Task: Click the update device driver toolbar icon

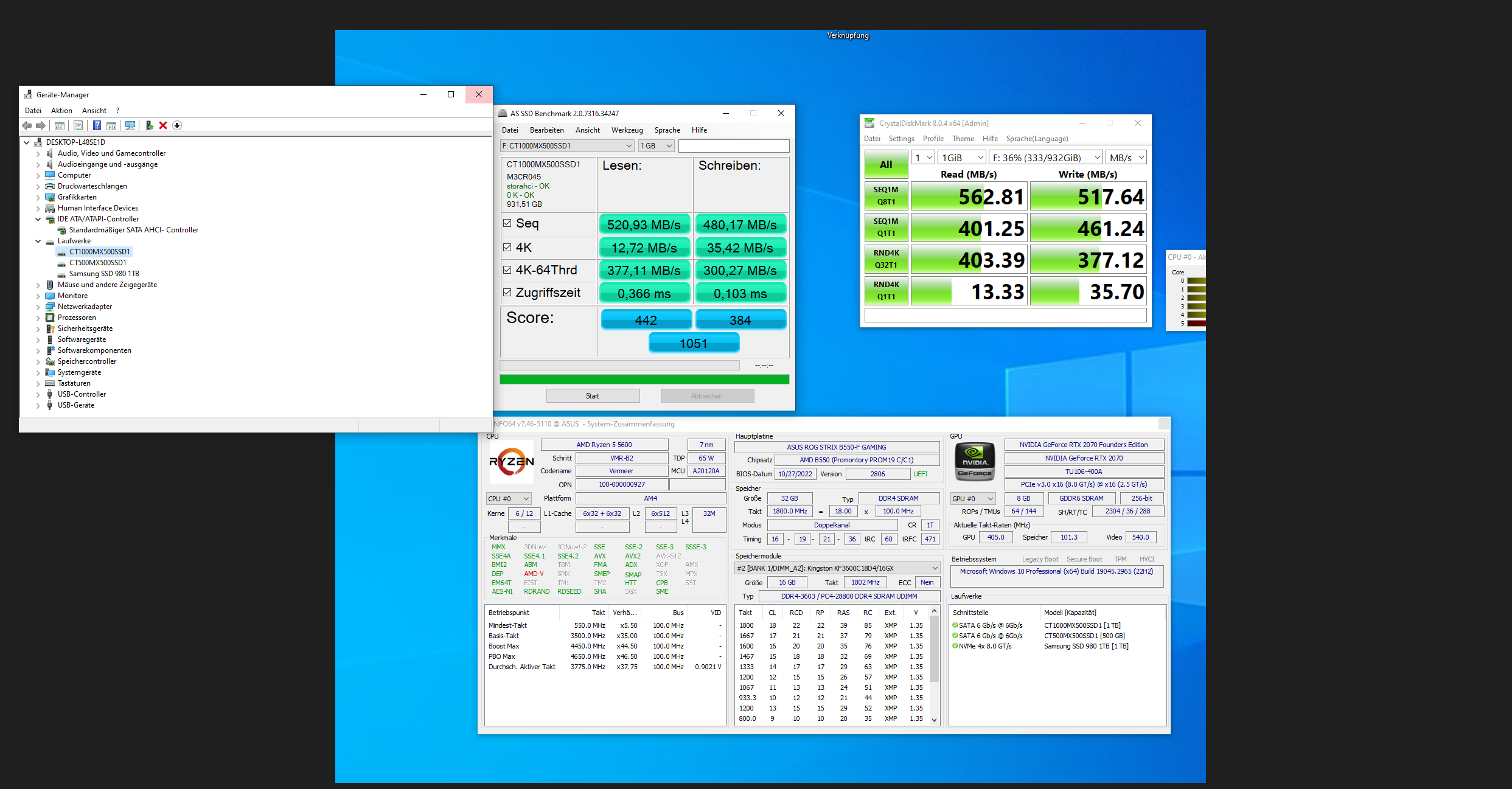Action: click(149, 125)
